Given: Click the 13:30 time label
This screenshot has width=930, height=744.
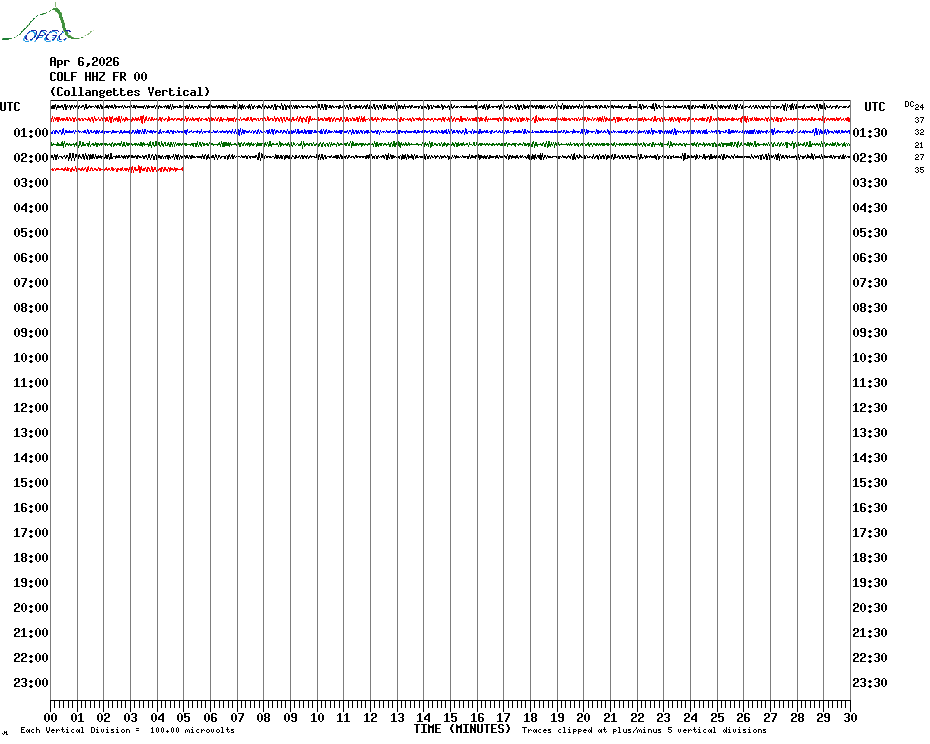Looking at the screenshot, I should point(870,433).
